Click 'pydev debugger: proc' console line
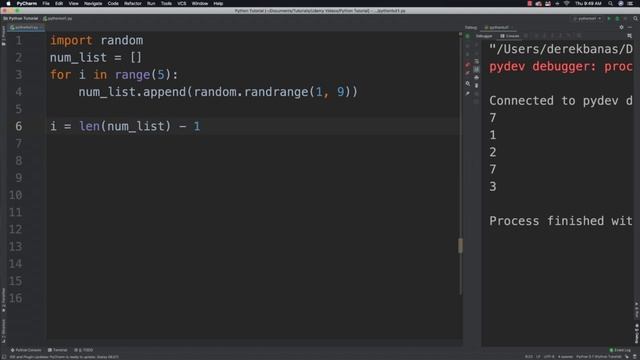This screenshot has width=640, height=360. point(560,67)
